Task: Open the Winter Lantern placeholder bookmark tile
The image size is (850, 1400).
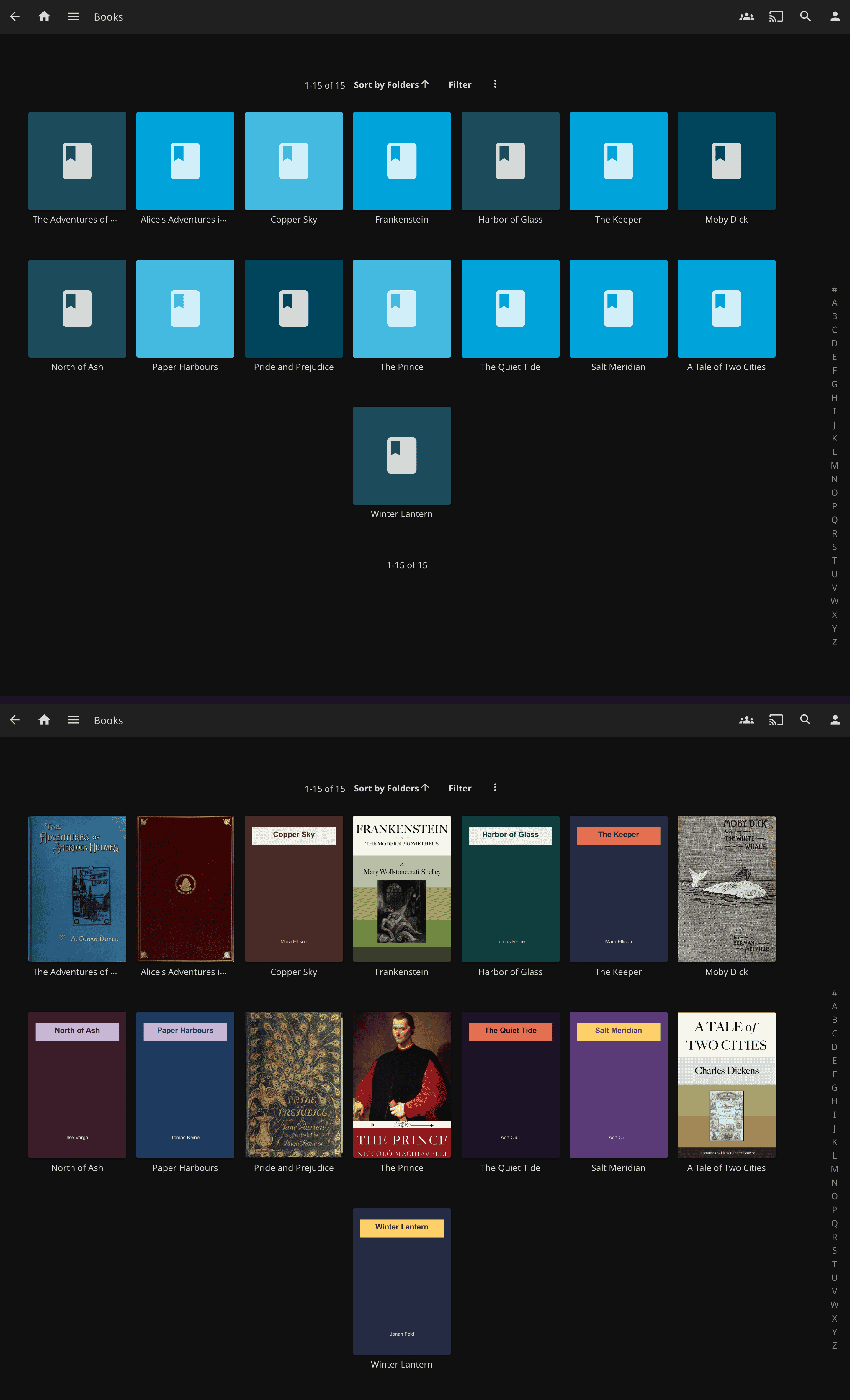Action: click(x=402, y=456)
